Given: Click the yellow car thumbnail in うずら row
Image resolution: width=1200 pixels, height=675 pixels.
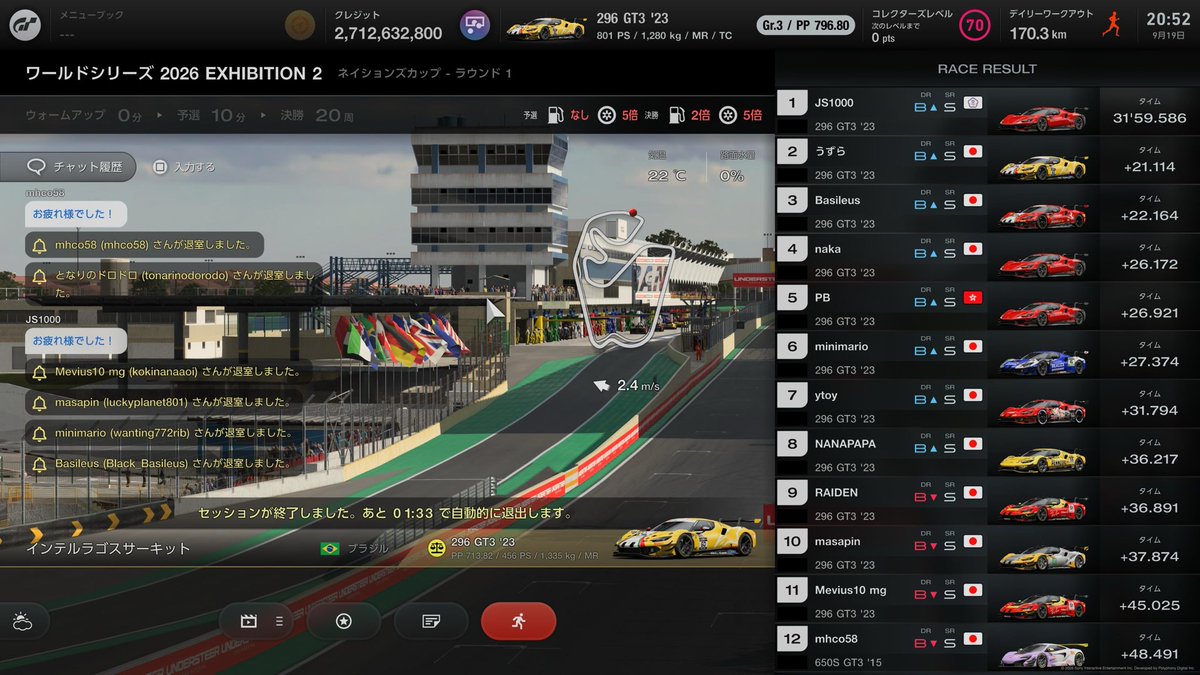Looking at the screenshot, I should coord(1044,167).
